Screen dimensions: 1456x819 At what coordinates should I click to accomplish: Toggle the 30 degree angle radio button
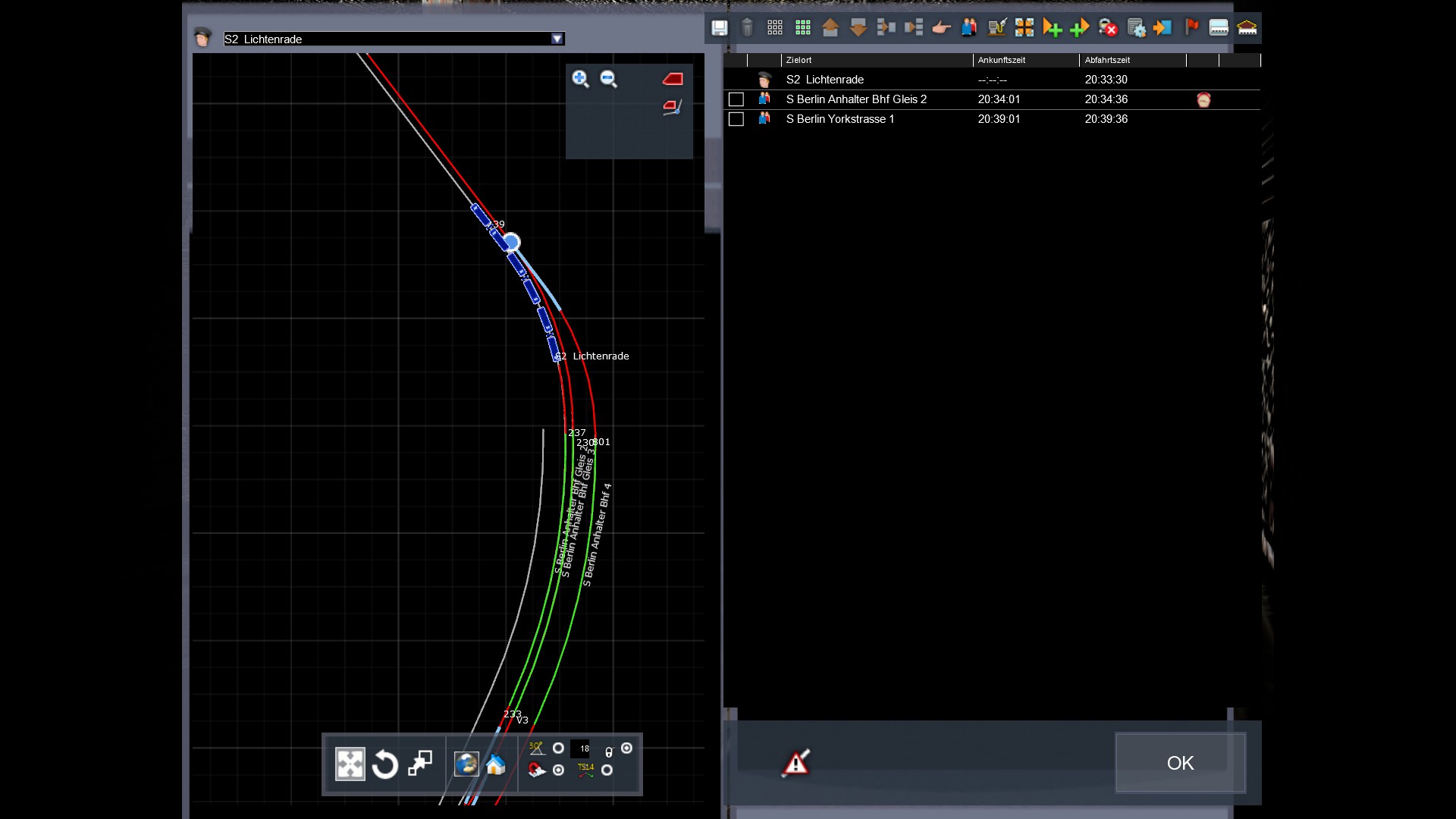pos(559,748)
